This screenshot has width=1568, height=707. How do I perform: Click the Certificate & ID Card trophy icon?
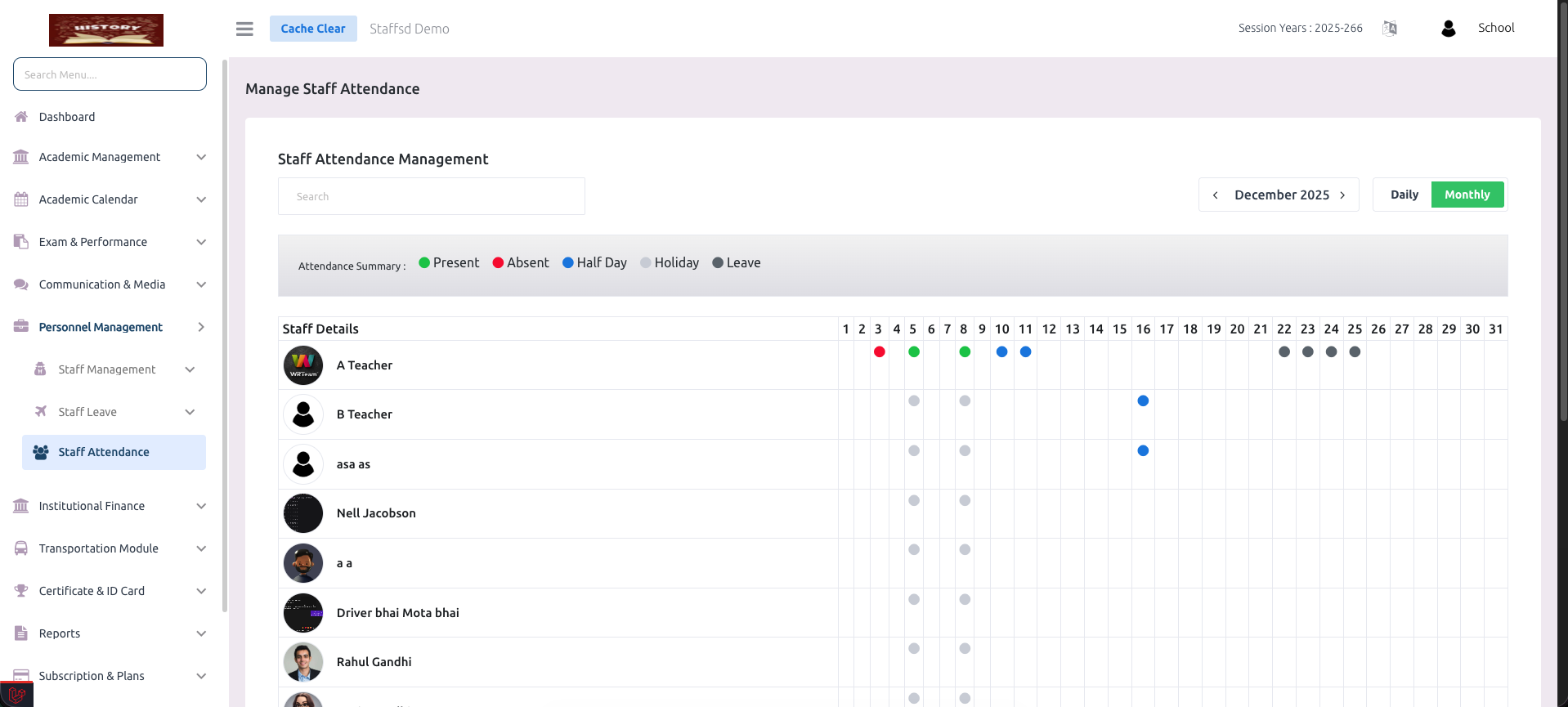click(21, 591)
